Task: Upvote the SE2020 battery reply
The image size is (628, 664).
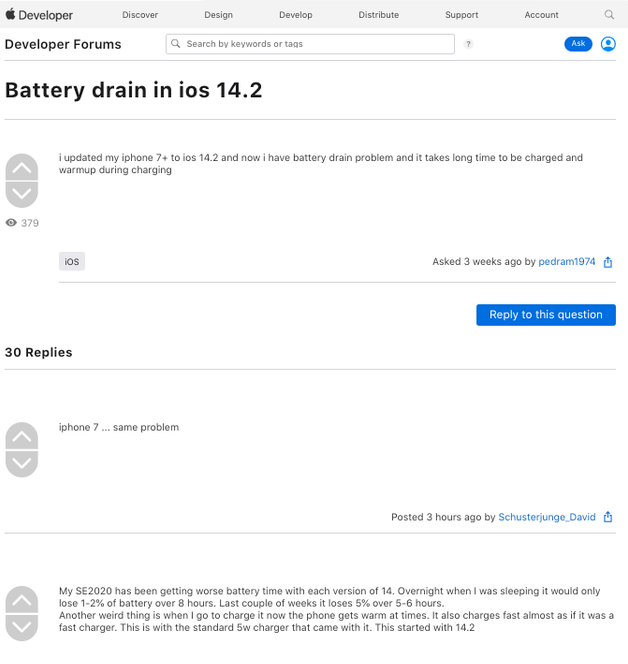Action: (x=22, y=600)
